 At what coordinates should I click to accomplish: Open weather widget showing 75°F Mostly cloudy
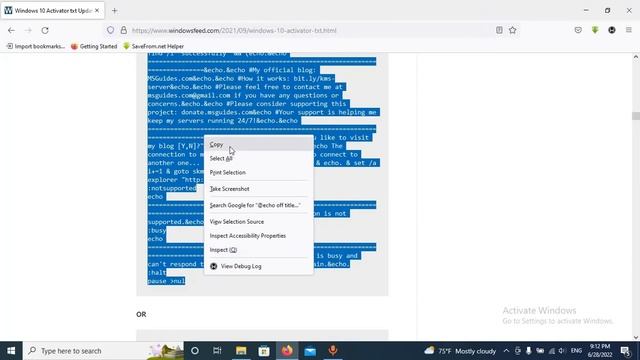click(x=460, y=351)
